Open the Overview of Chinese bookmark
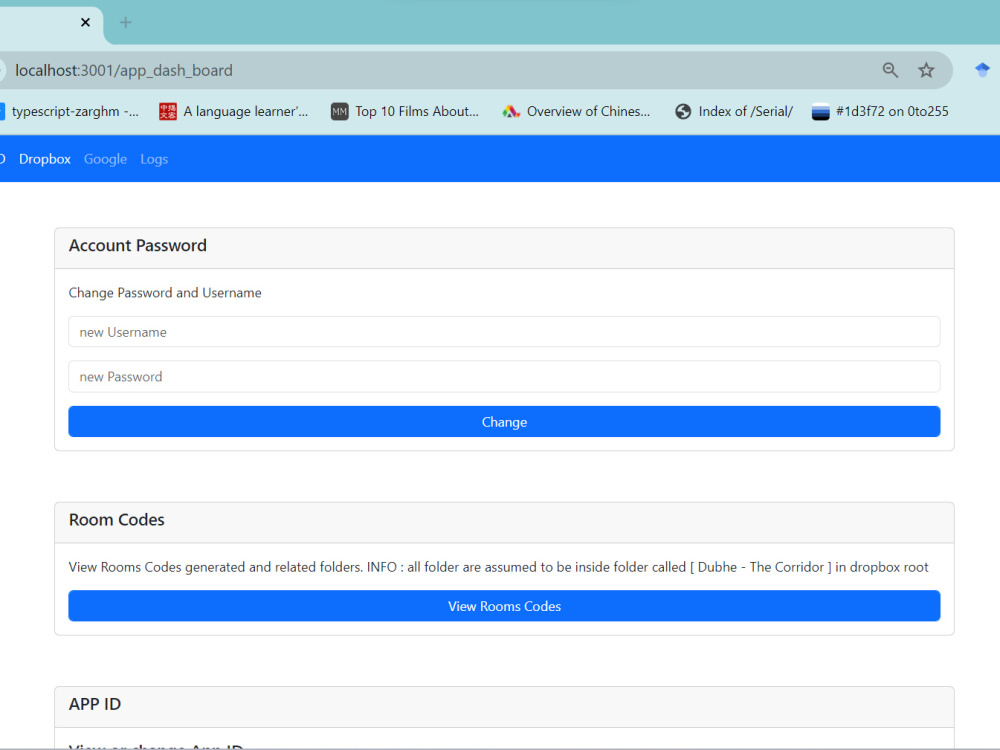 pos(577,112)
